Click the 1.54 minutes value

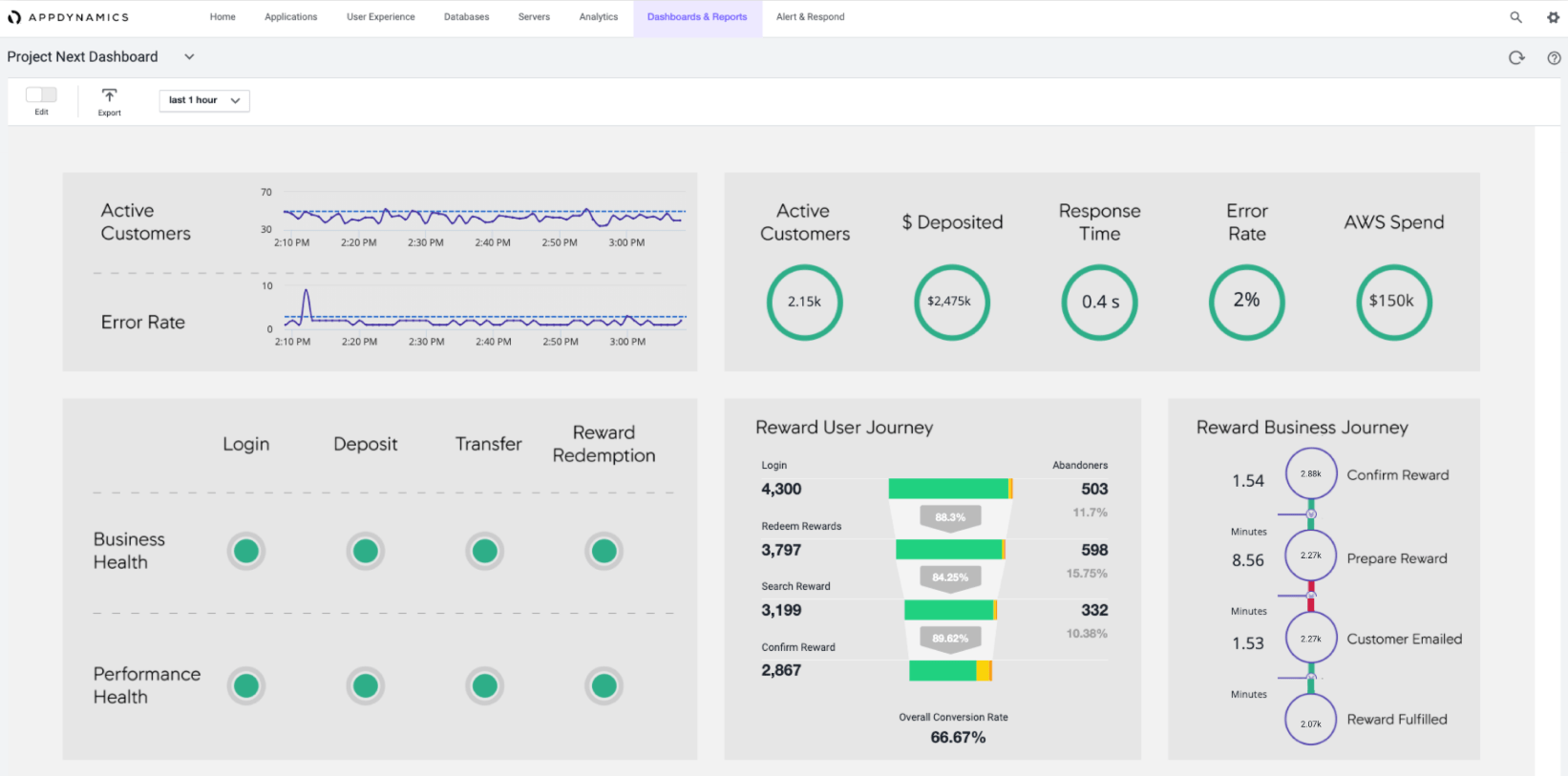pyautogui.click(x=1248, y=481)
